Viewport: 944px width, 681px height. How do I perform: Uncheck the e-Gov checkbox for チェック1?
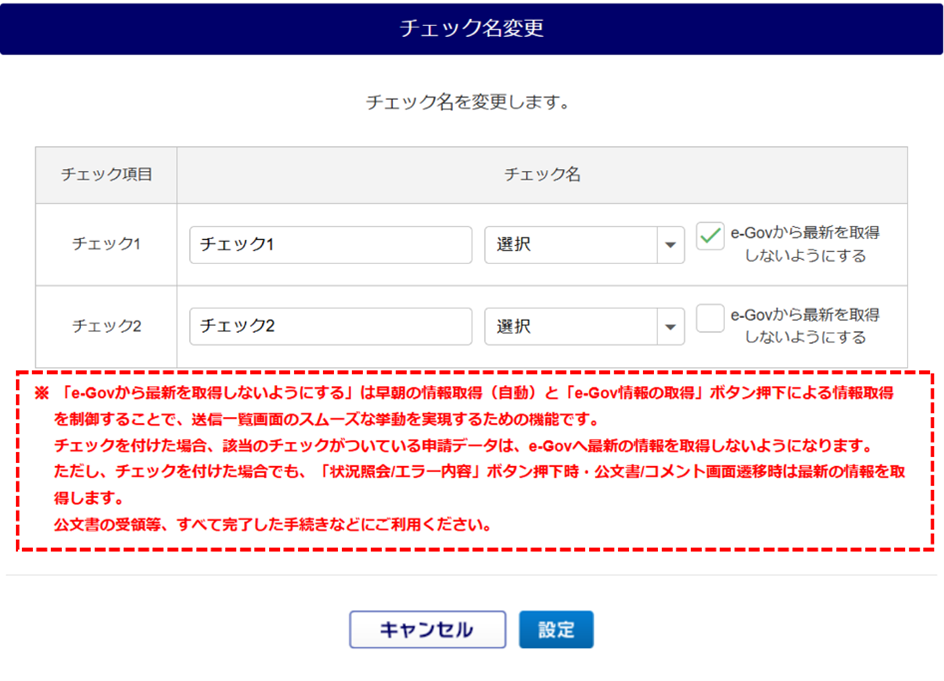pyautogui.click(x=710, y=236)
